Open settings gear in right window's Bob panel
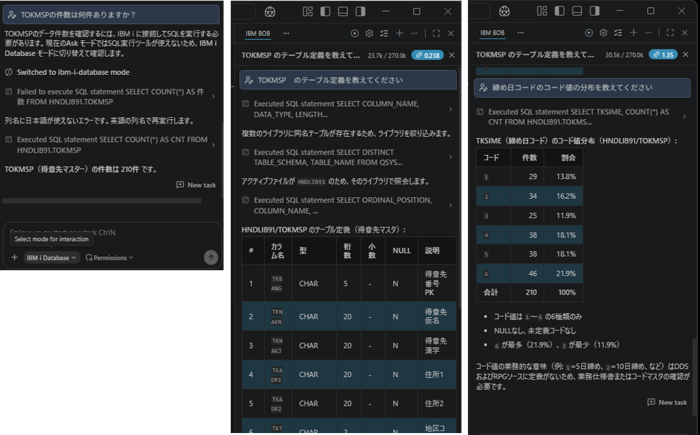The width and height of the screenshot is (700, 435). coord(604,33)
